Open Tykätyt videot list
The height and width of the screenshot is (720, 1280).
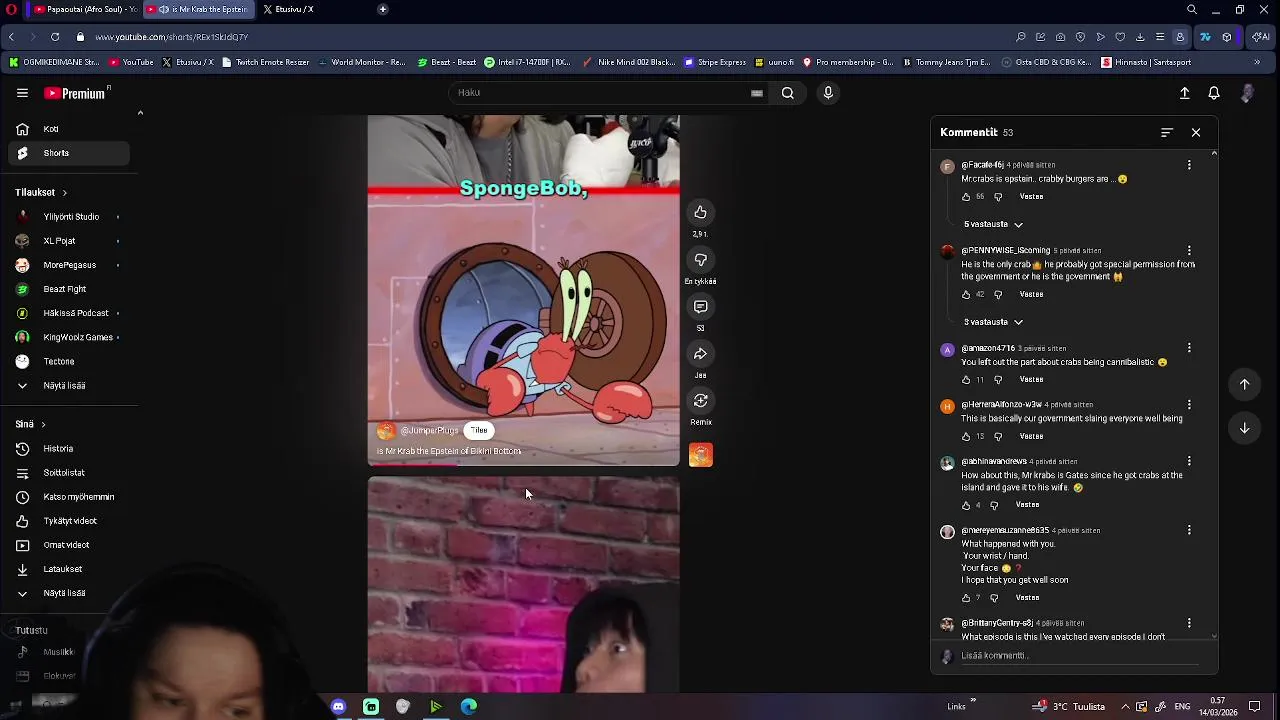[x=69, y=521]
